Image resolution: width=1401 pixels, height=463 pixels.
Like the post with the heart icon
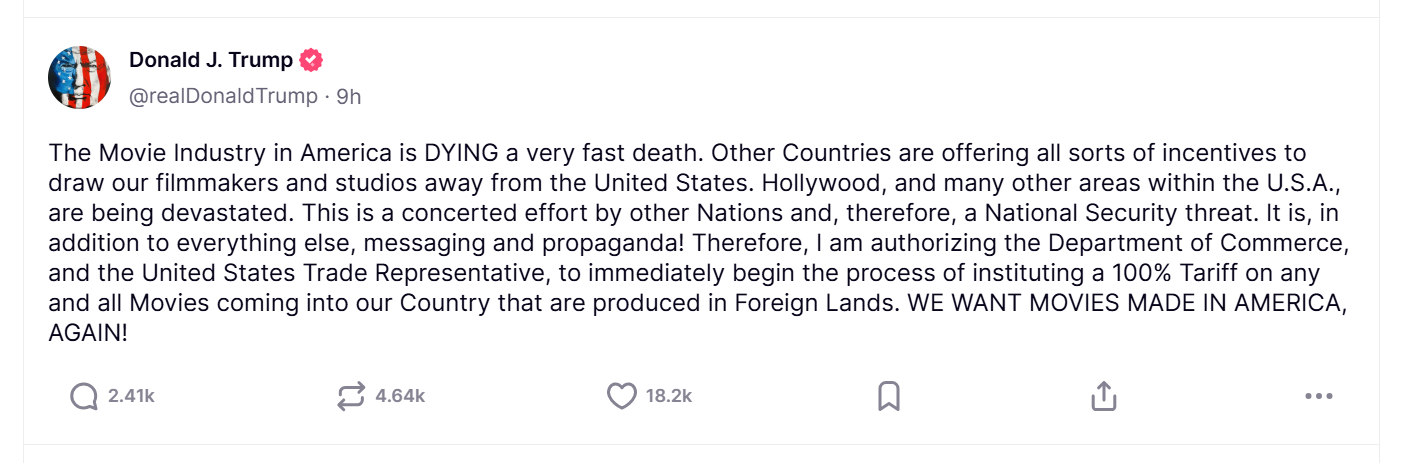(x=622, y=397)
